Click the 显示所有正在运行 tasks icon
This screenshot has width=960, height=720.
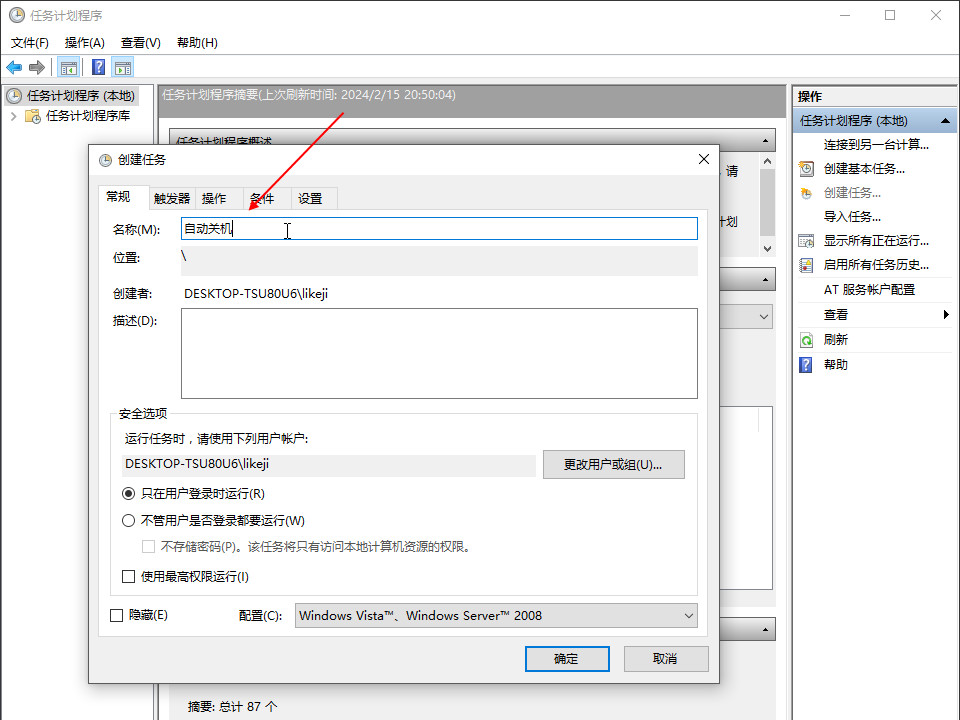coord(806,241)
